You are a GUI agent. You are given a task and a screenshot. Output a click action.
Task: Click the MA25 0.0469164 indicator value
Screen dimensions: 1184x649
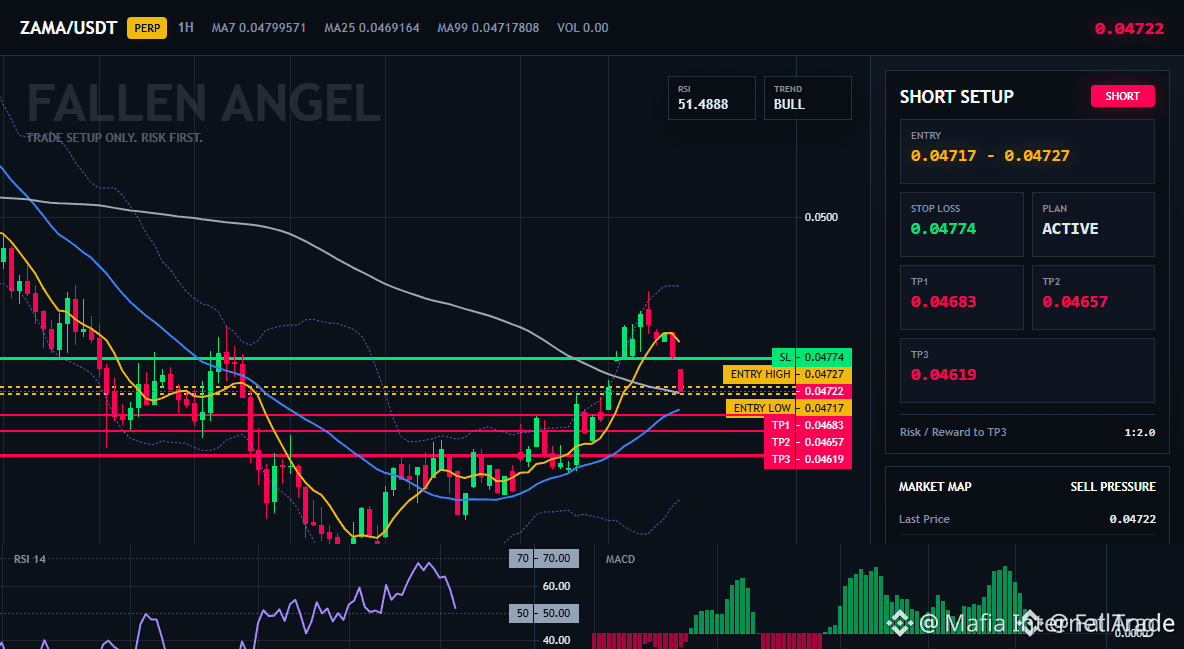click(372, 27)
